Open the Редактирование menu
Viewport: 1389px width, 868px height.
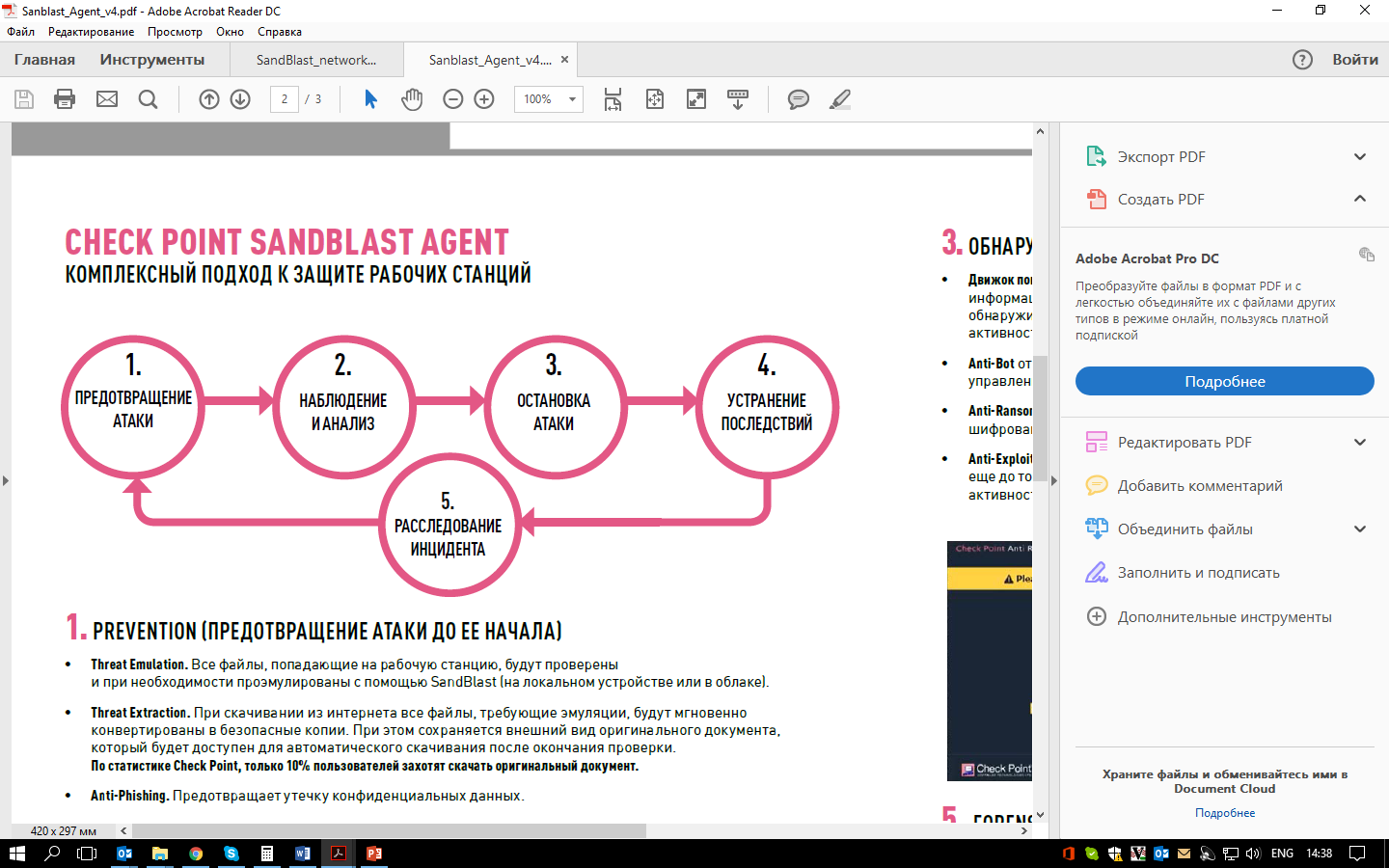92,32
